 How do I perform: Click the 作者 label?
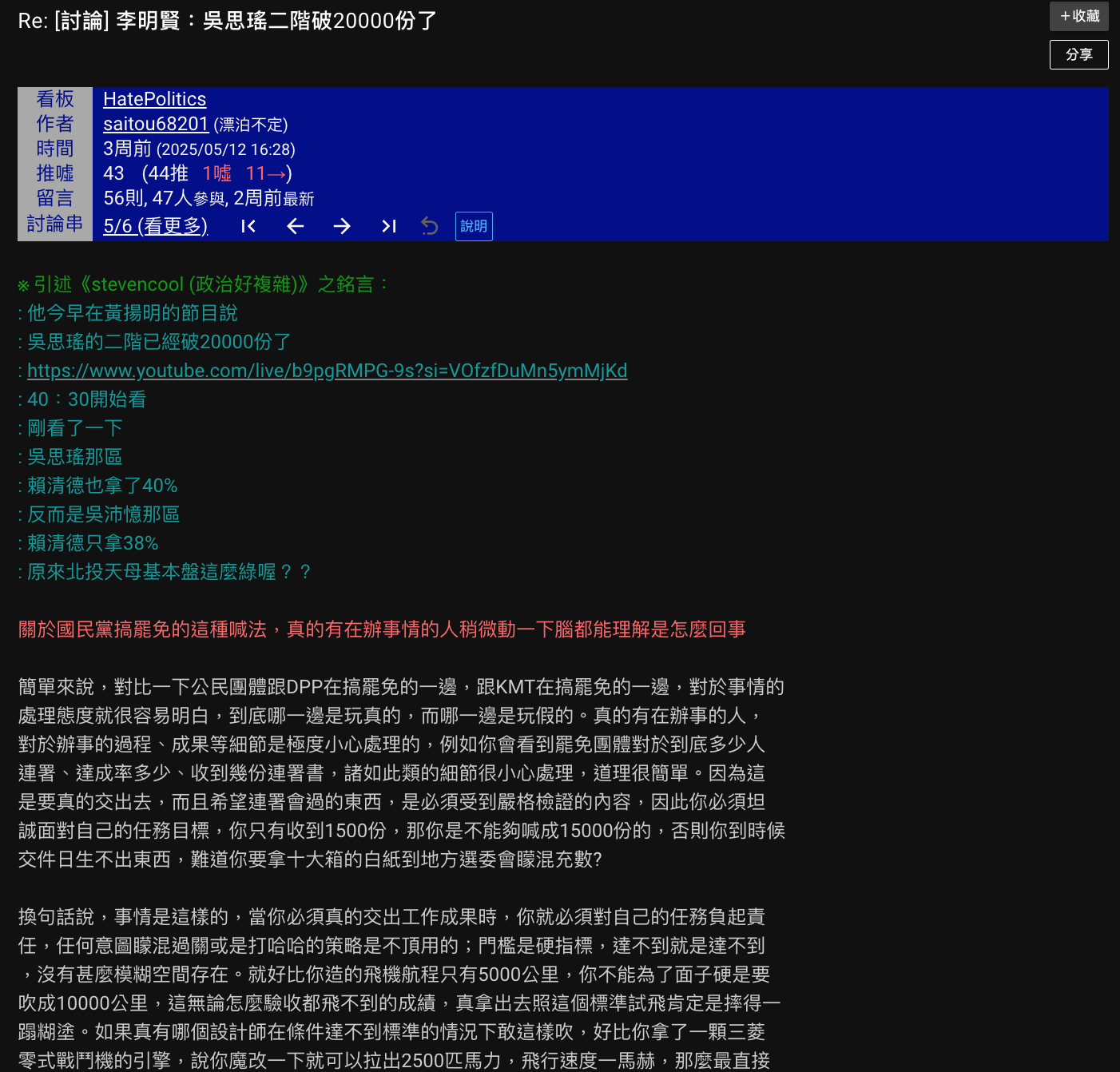click(x=55, y=124)
